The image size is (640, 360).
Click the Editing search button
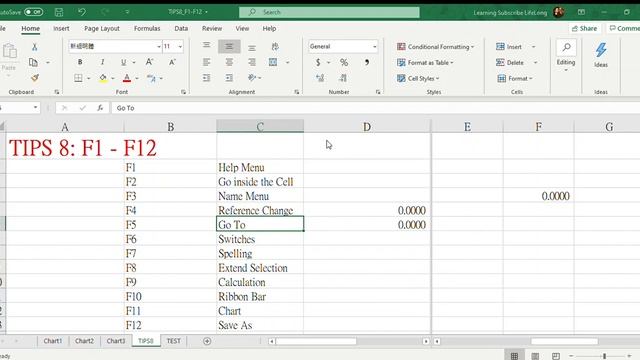point(566,55)
